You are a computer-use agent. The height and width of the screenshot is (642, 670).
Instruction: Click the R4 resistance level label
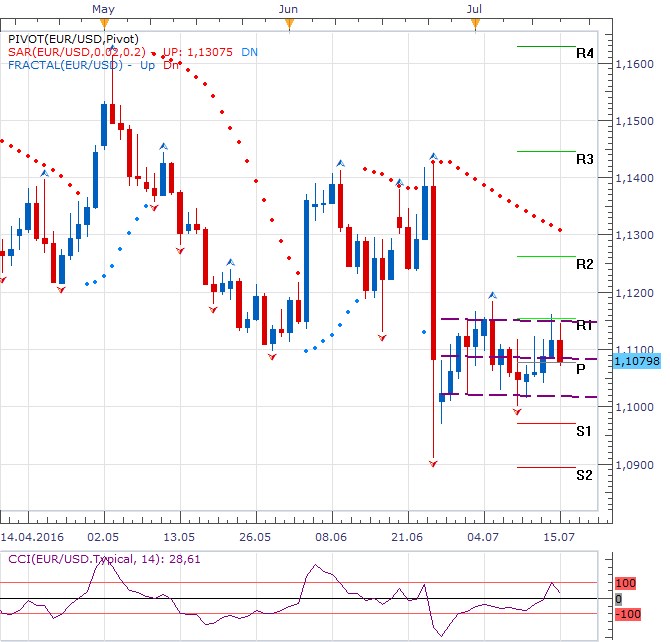click(x=585, y=53)
